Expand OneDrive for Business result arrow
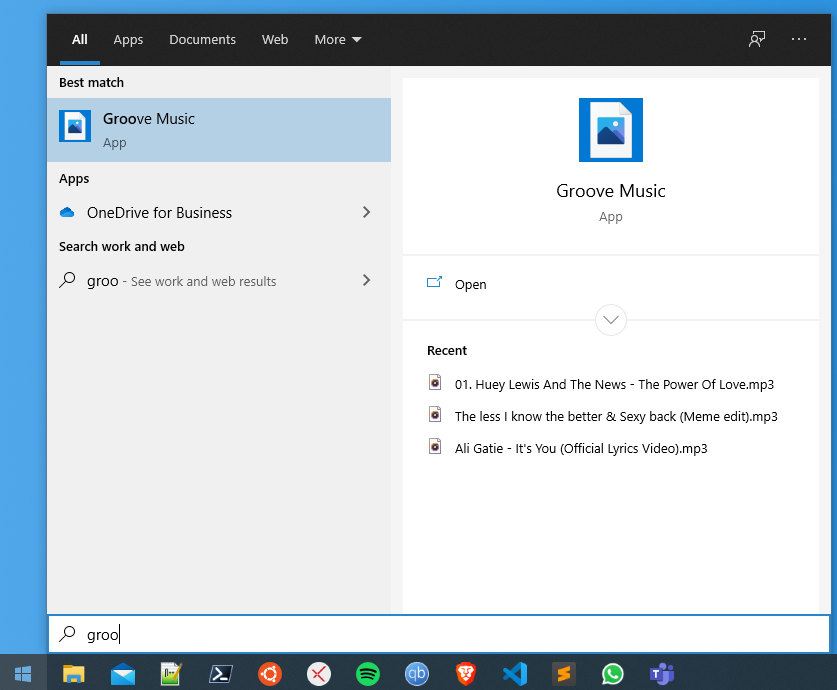 tap(366, 212)
